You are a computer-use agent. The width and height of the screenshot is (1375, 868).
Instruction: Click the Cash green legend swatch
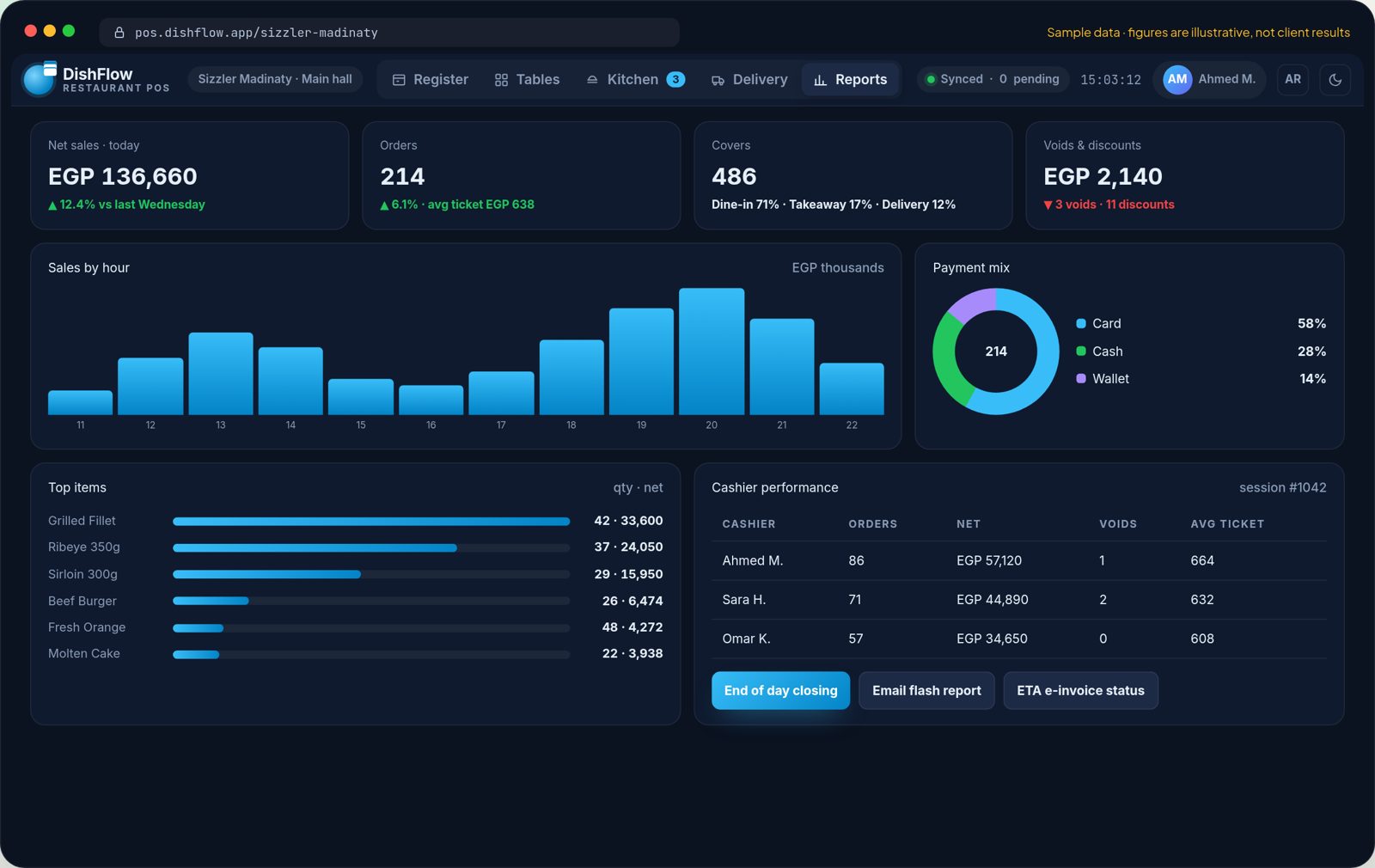1081,351
